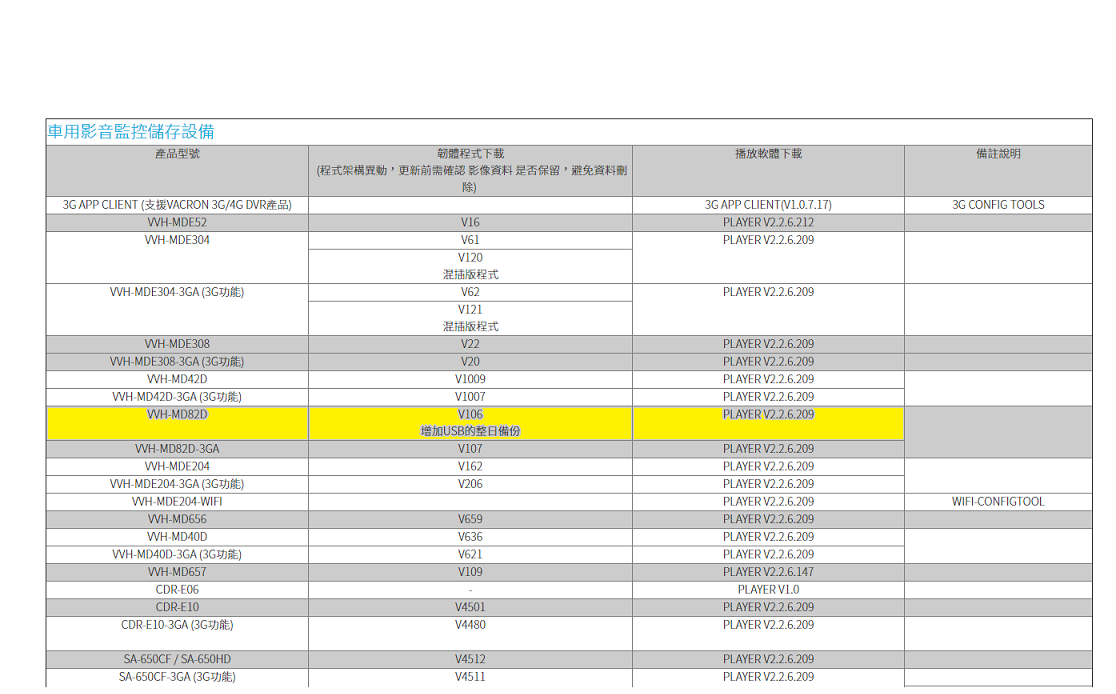Download firmware V621 for VVH-MD40D-3GA

[470, 554]
